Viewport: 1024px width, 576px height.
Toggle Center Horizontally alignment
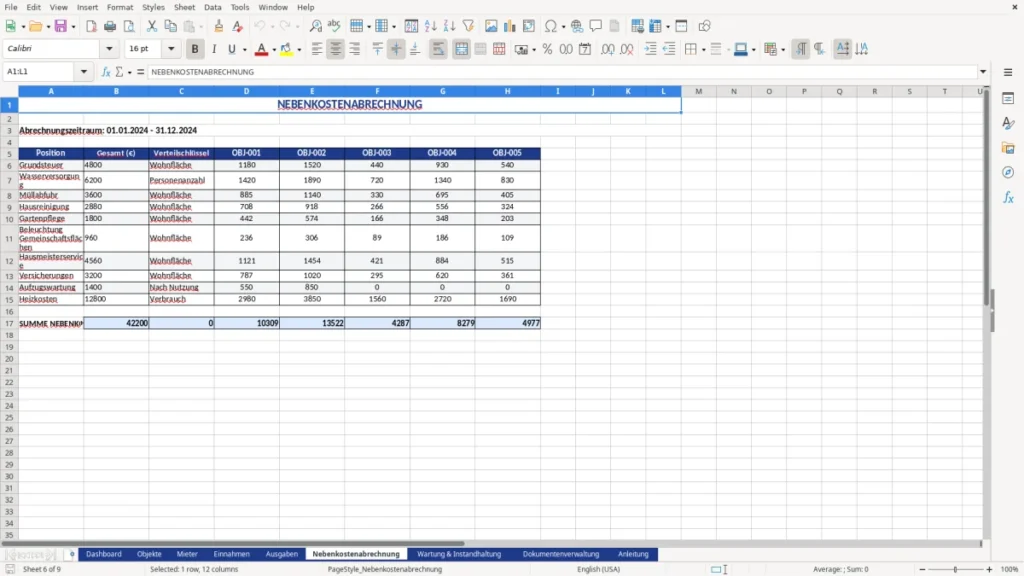click(336, 49)
